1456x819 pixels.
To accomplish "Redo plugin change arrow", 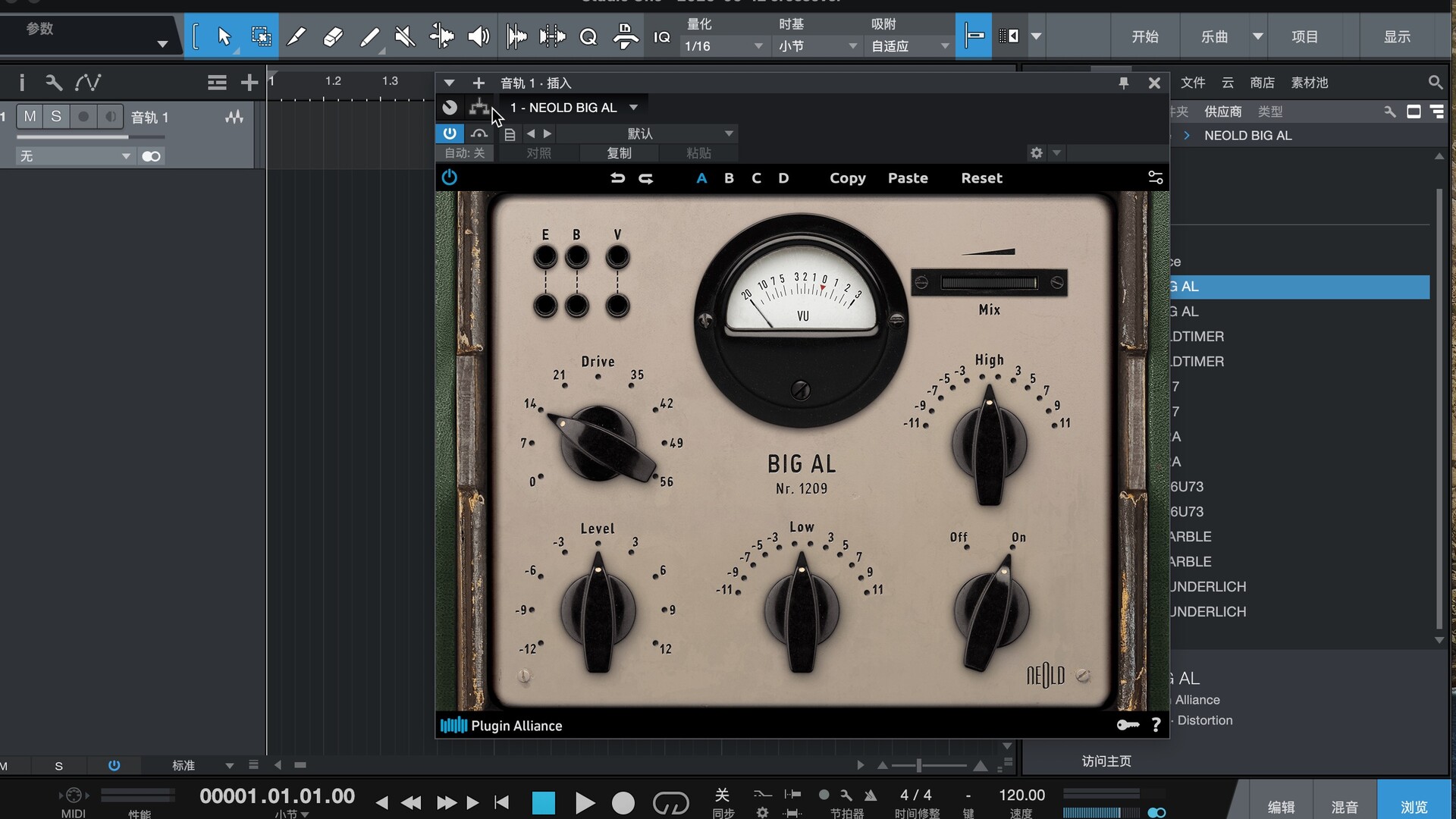I will point(646,178).
